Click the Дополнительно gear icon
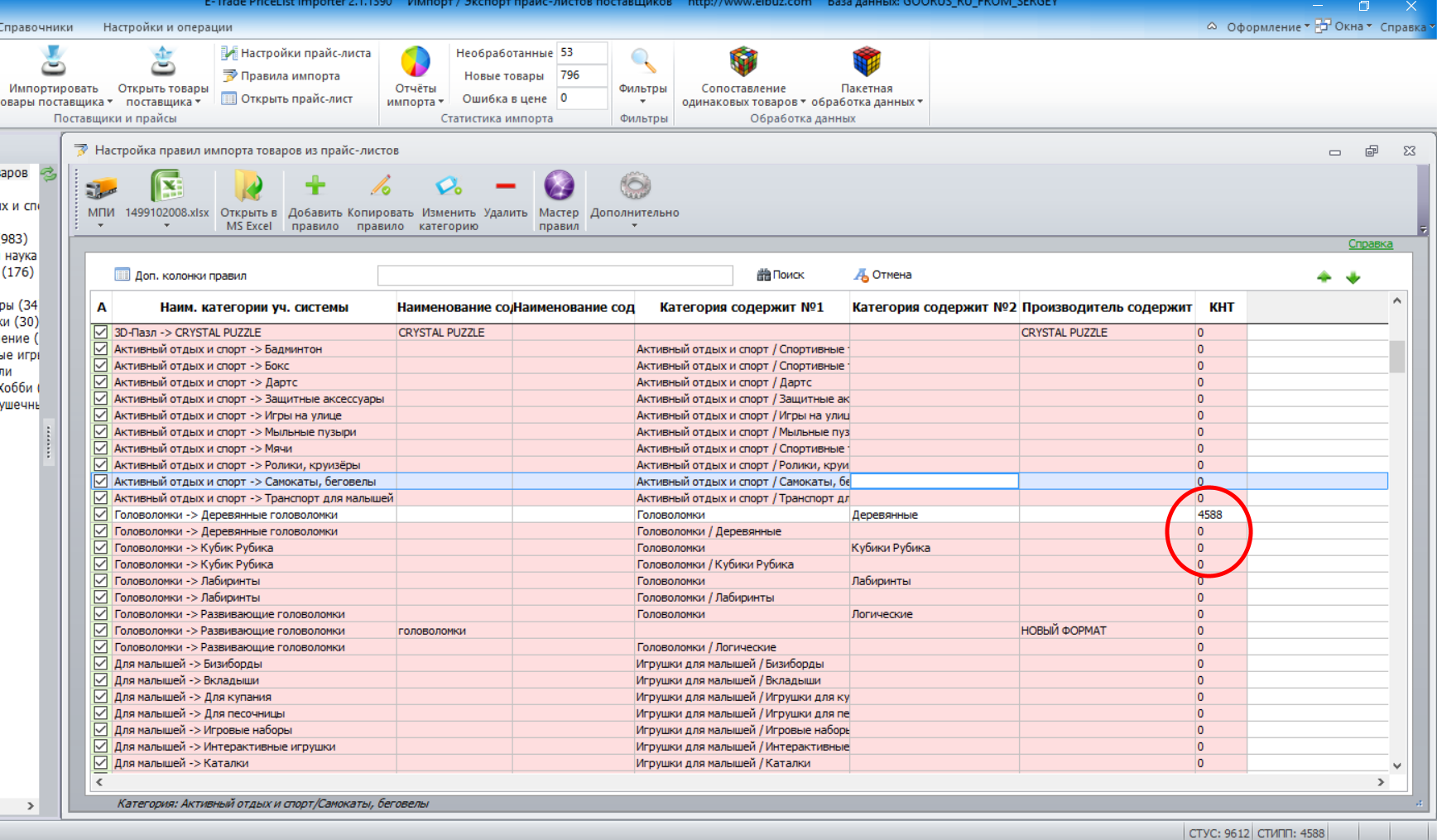The image size is (1437, 840). (x=635, y=185)
